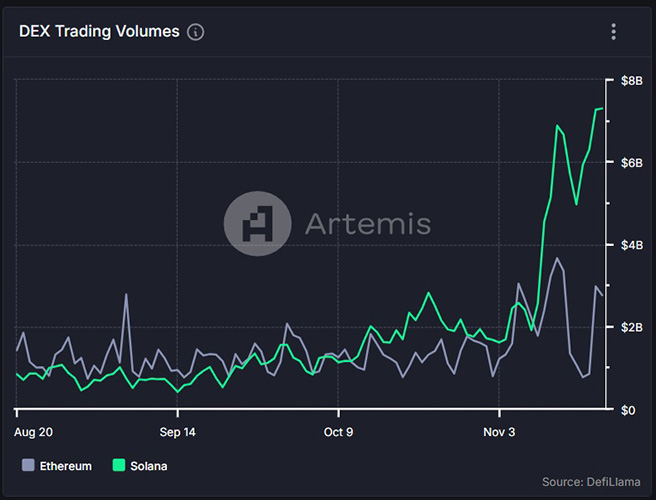
Task: Hide the Ethereum series via legend label
Action: [x=66, y=466]
